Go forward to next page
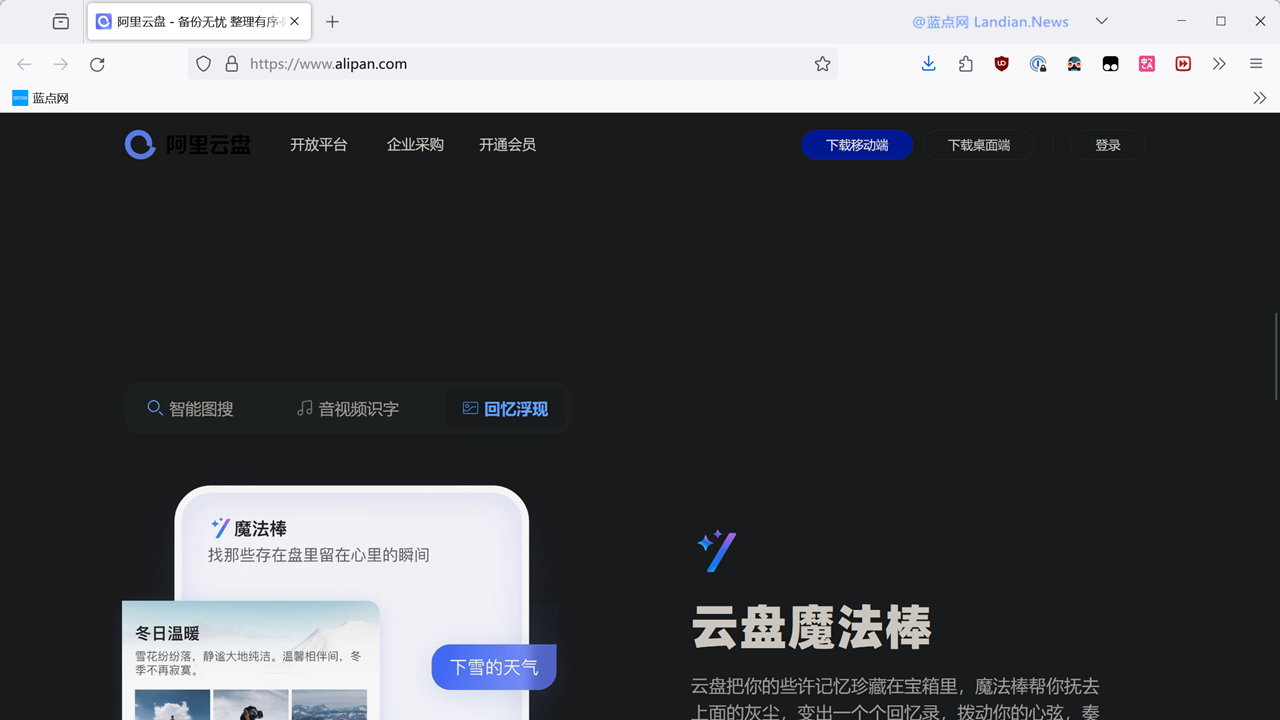Image resolution: width=1280 pixels, height=720 pixels. coord(61,64)
